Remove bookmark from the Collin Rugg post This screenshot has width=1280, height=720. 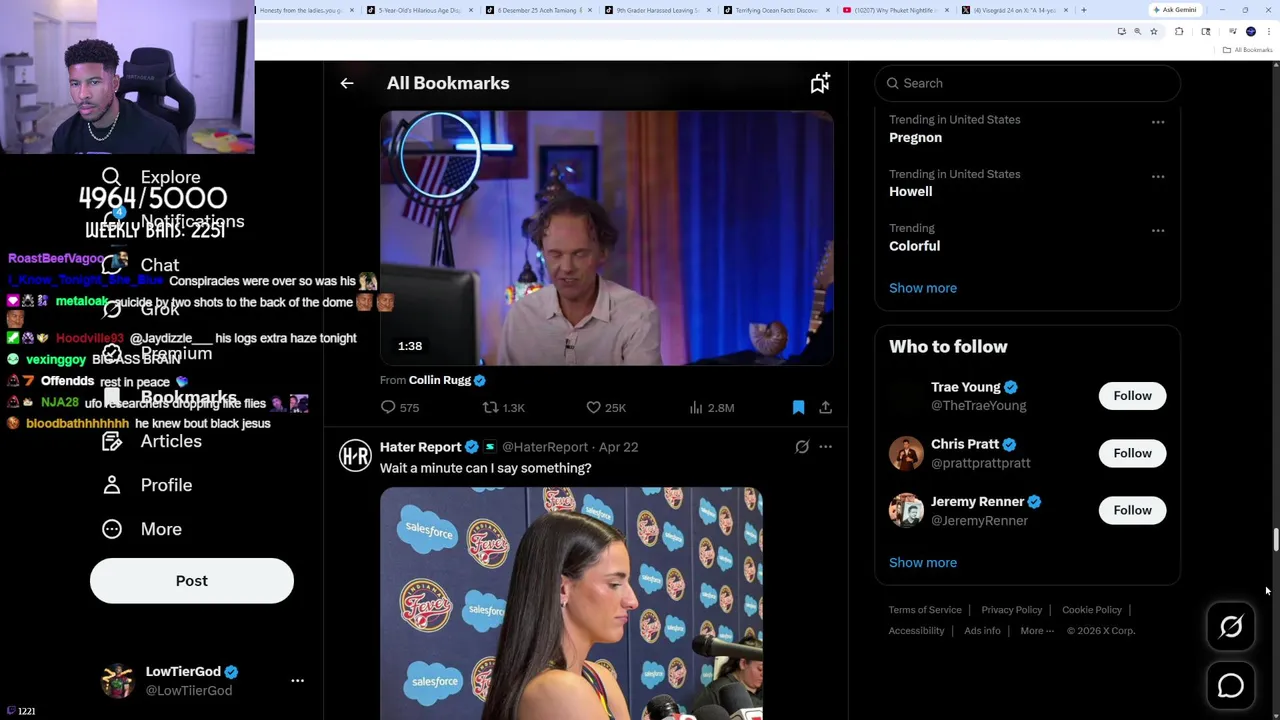click(x=798, y=407)
